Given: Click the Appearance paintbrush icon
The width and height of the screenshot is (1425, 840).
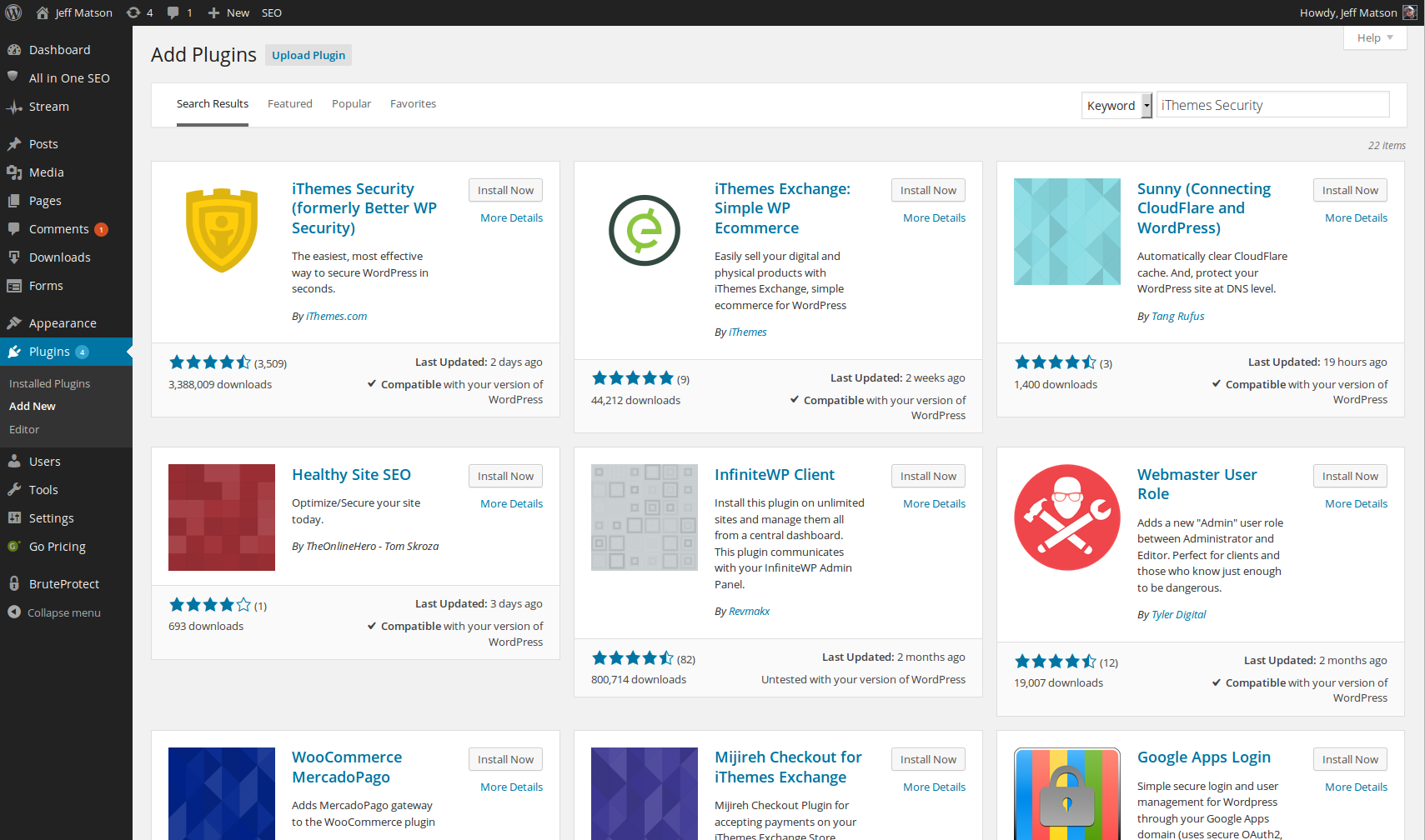Looking at the screenshot, I should pyautogui.click(x=14, y=323).
